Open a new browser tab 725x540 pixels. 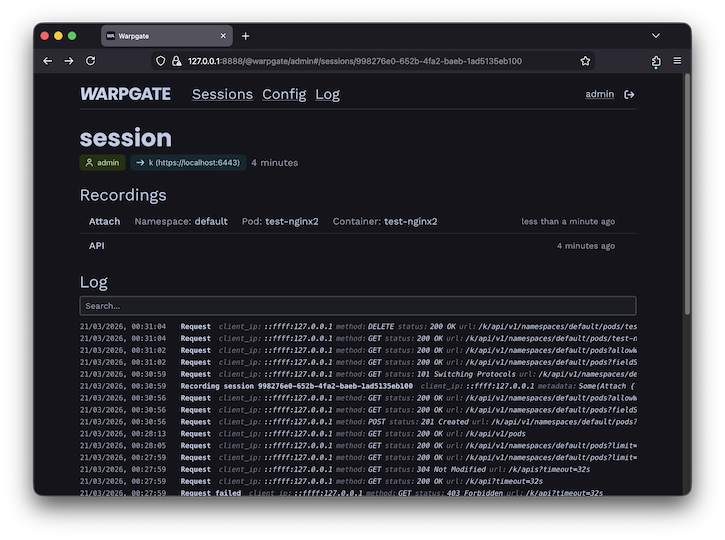[246, 36]
